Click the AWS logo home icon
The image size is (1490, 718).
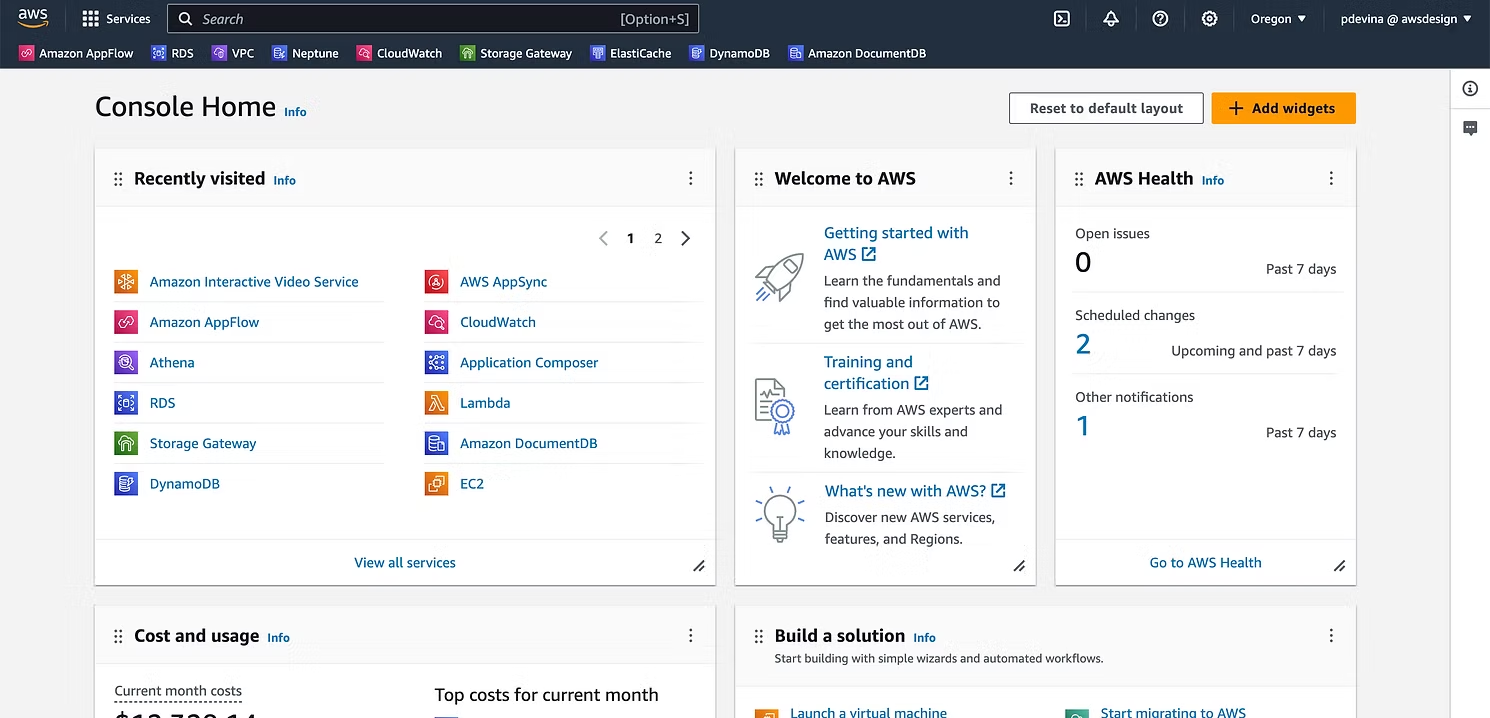pyautogui.click(x=33, y=18)
